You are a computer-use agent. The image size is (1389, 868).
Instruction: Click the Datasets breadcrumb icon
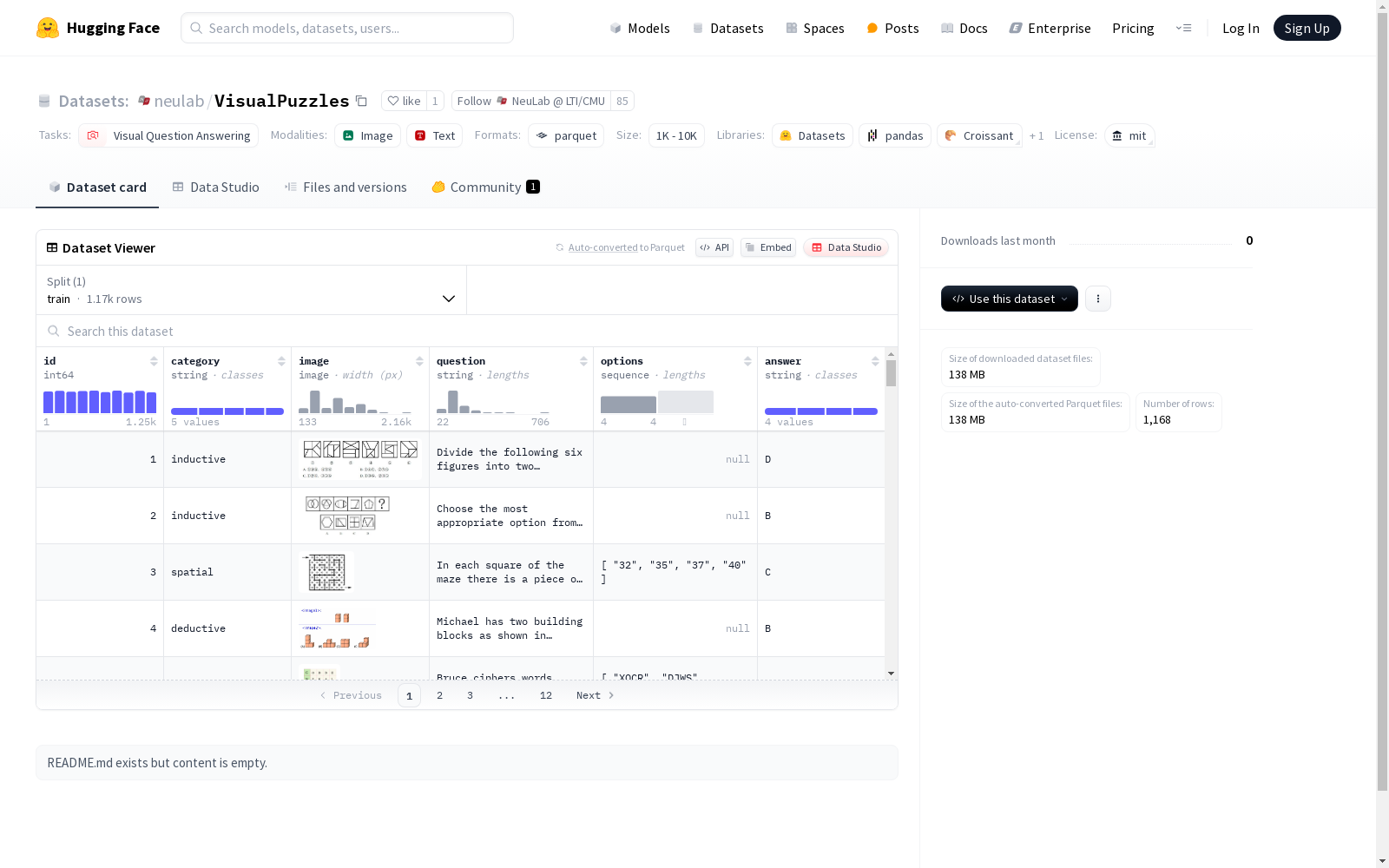coord(44,101)
